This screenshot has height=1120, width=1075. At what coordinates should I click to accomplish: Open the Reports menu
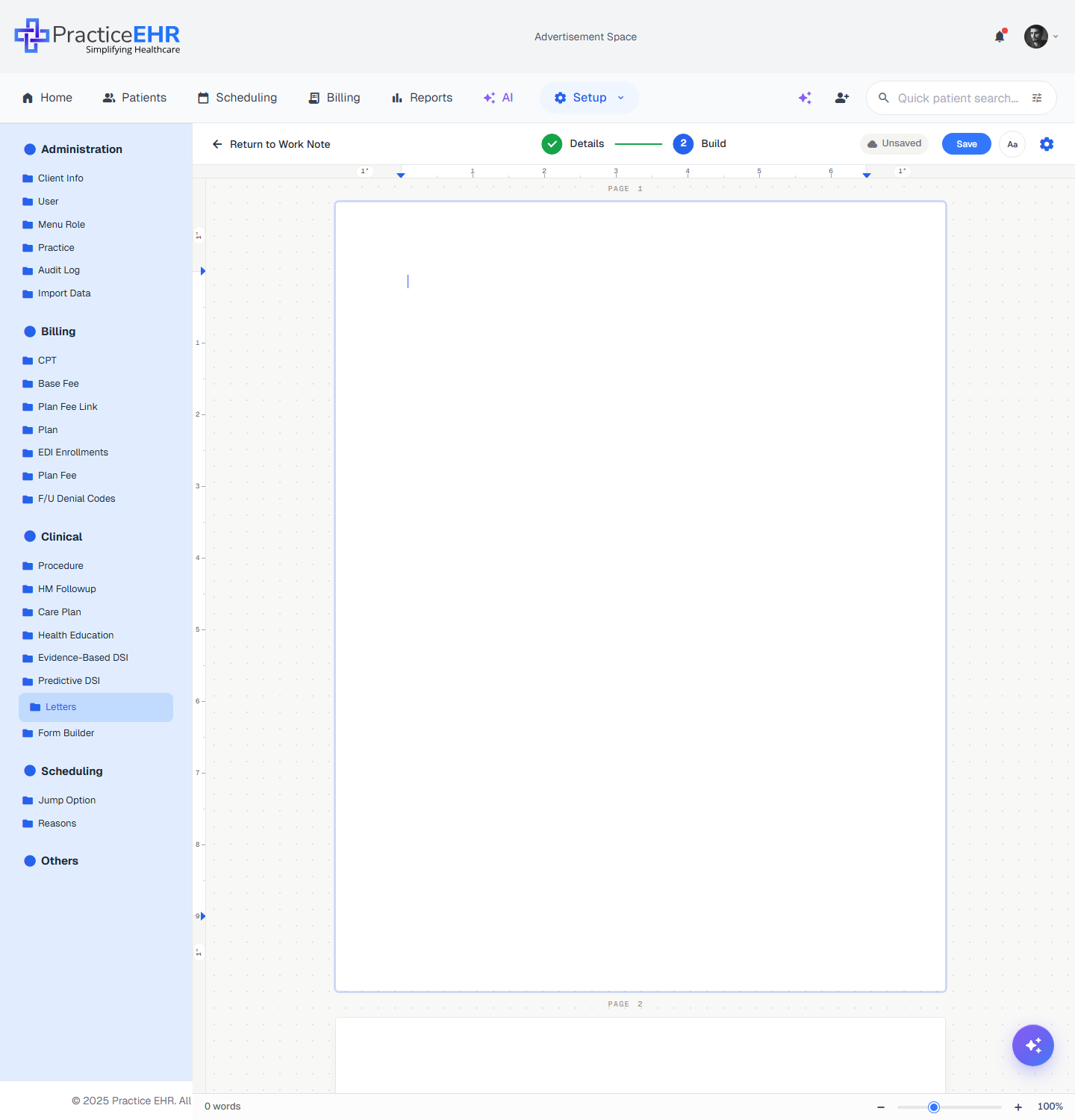pyautogui.click(x=422, y=98)
